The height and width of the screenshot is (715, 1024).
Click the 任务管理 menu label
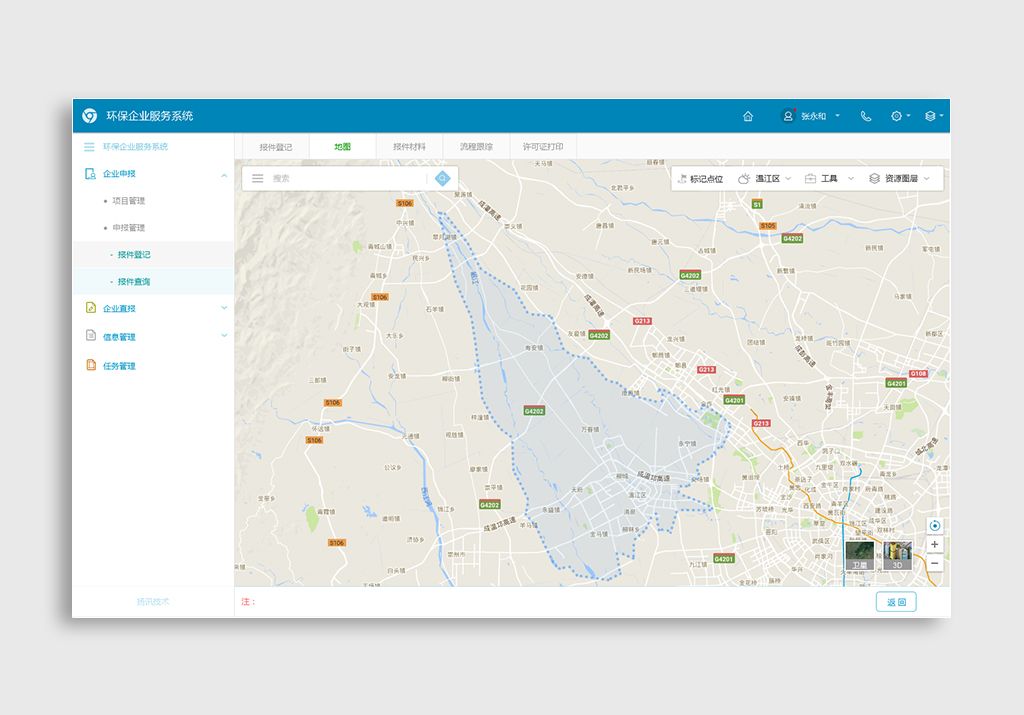[120, 366]
